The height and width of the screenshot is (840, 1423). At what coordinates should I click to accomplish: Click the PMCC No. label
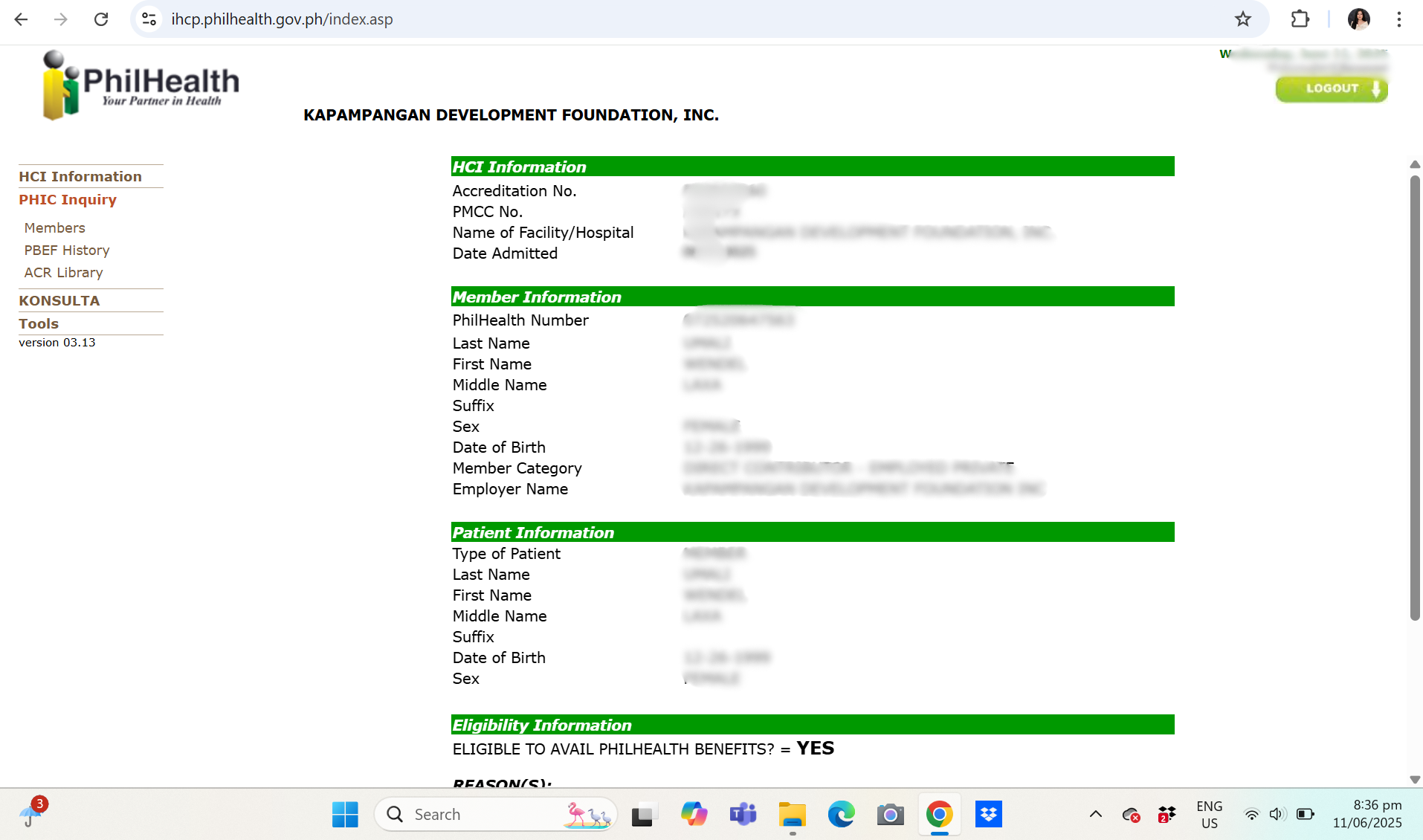488,212
